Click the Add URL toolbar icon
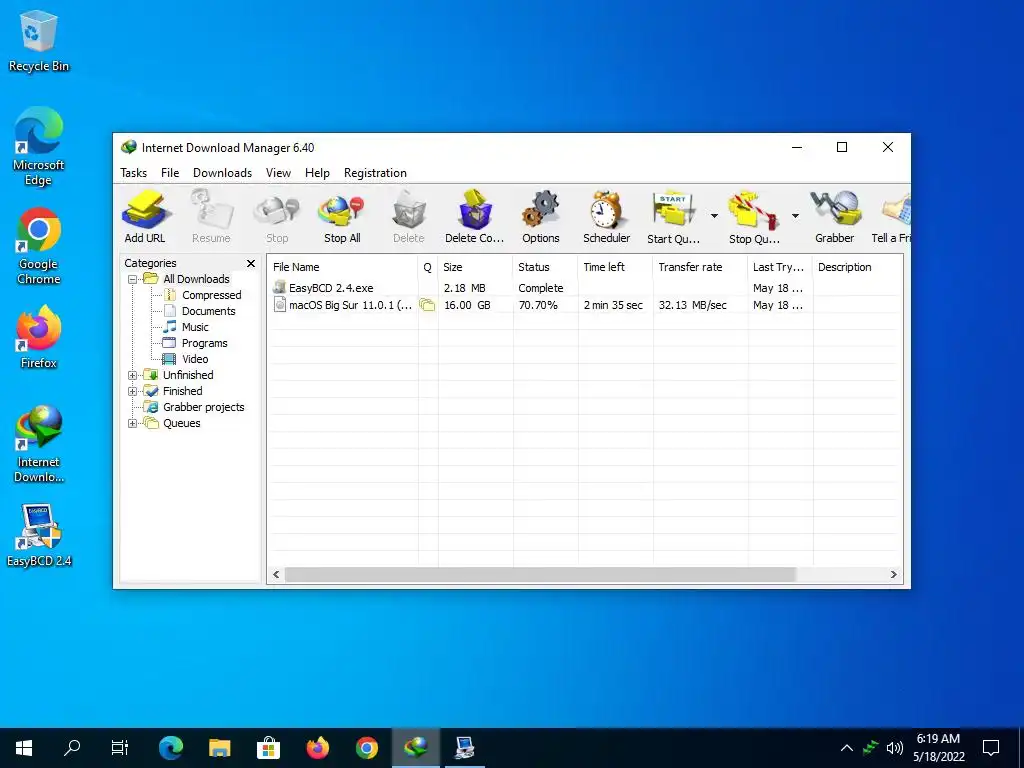The image size is (1024, 768). pos(145,217)
